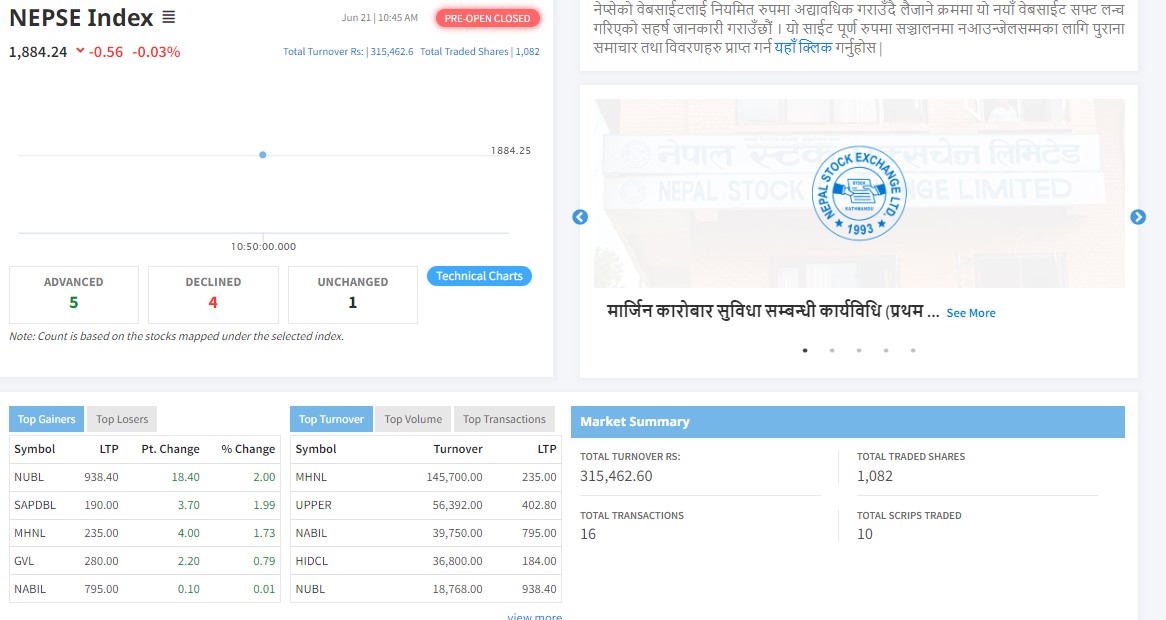Click the carousel banner image
This screenshot has width=1166, height=620.
pyautogui.click(x=859, y=193)
